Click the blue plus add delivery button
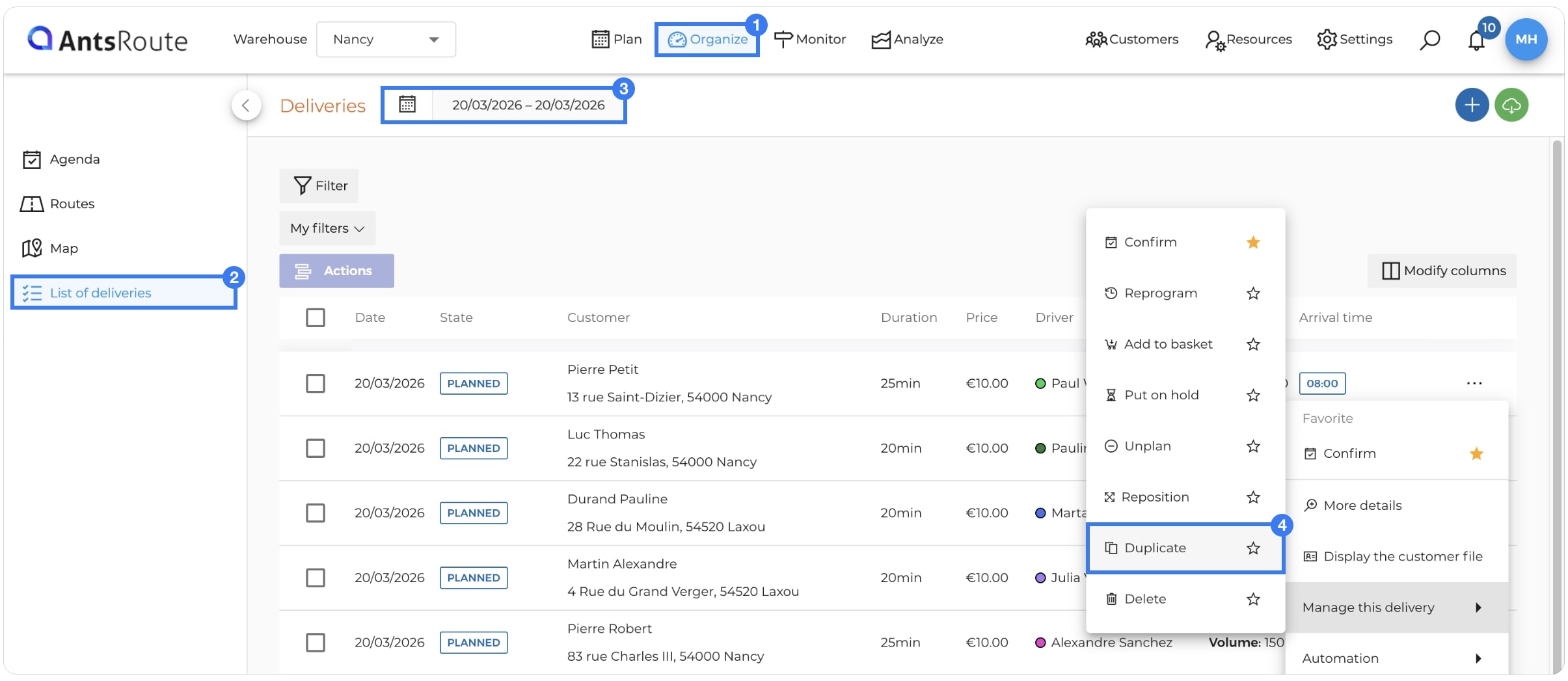This screenshot has width=1568, height=681. click(1472, 105)
